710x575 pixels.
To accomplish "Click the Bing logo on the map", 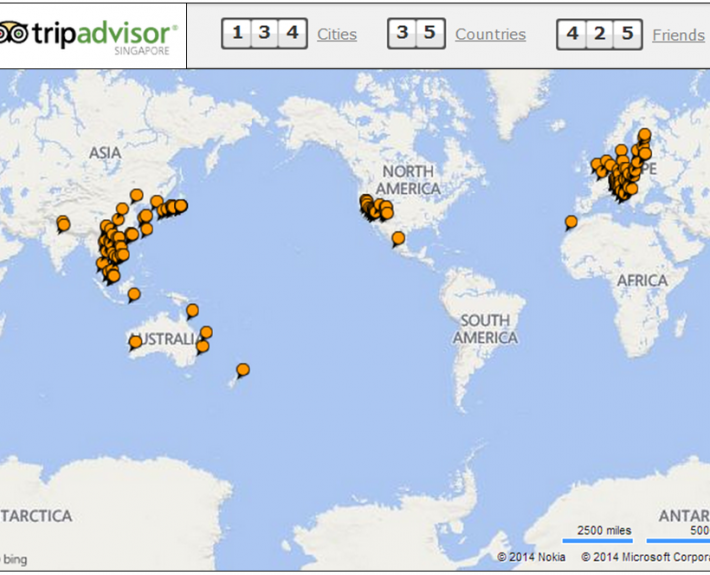I will pyautogui.click(x=15, y=558).
